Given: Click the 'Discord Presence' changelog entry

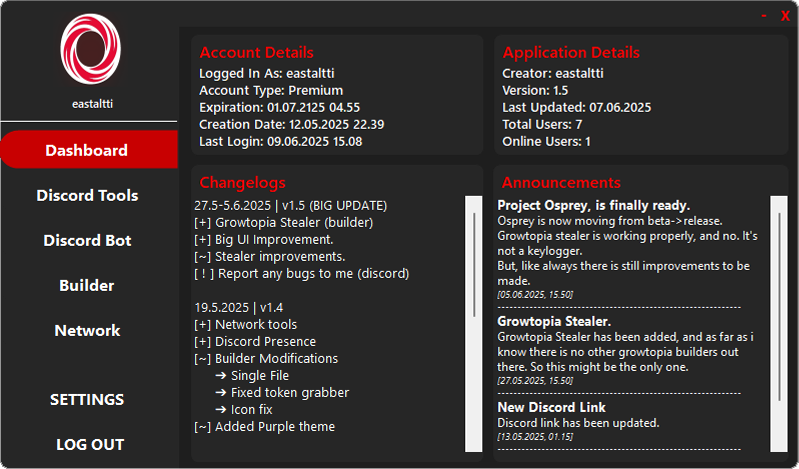Looking at the screenshot, I should point(255,342).
